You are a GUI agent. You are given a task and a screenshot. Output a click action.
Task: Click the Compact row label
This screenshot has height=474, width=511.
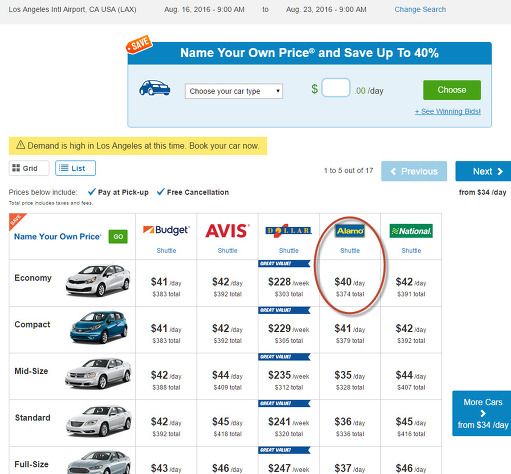coord(32,325)
